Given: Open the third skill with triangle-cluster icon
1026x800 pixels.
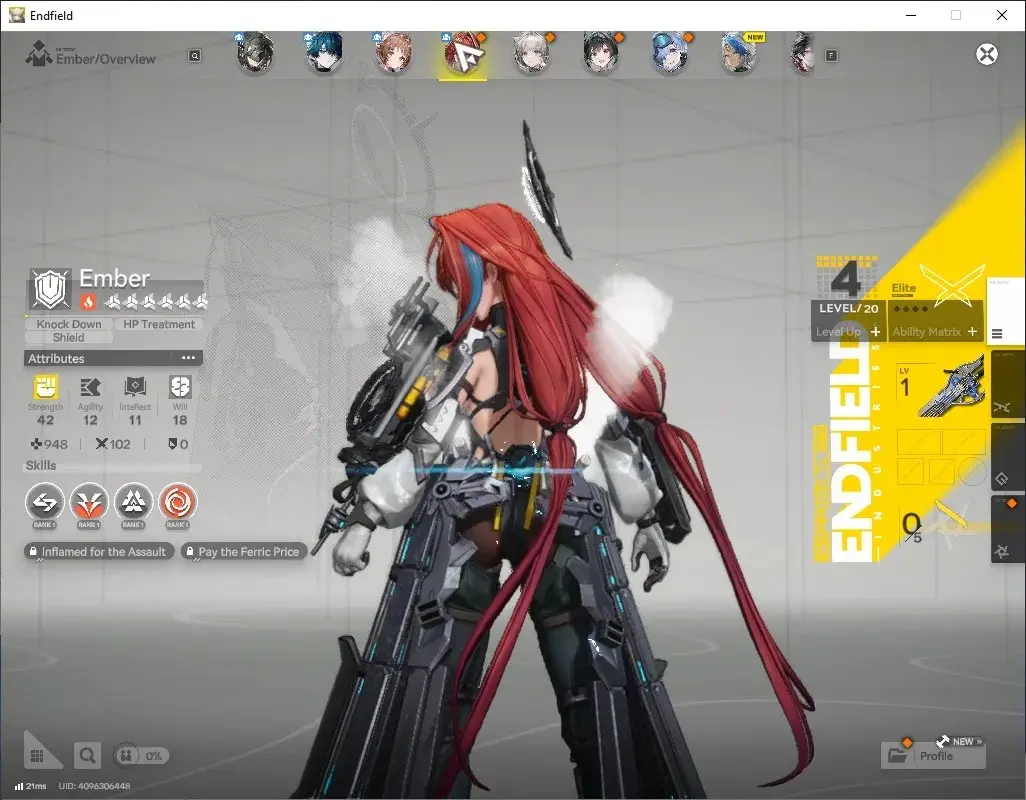Looking at the screenshot, I should [x=133, y=502].
